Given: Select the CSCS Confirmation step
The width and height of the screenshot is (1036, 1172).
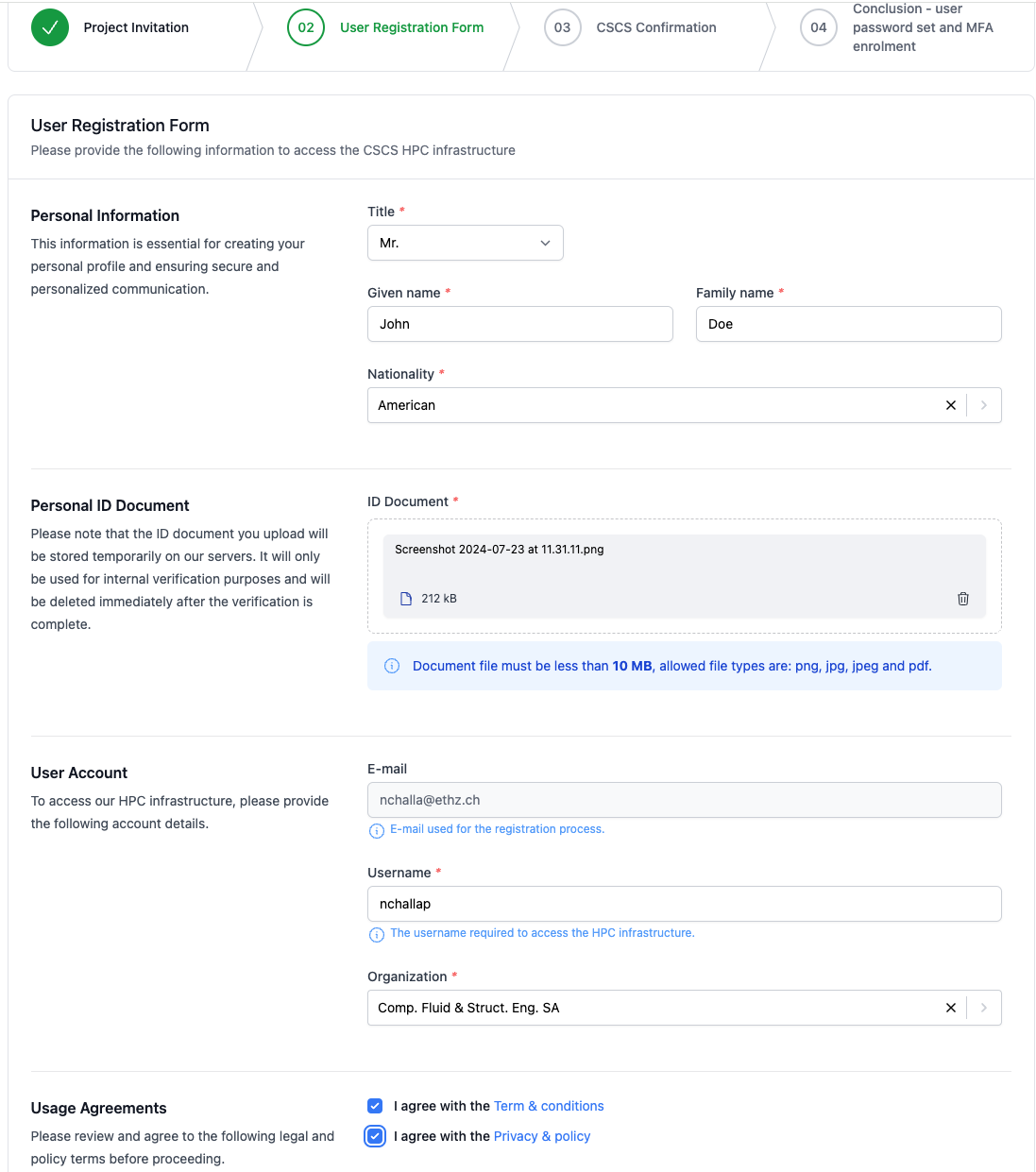Looking at the screenshot, I should 655,27.
